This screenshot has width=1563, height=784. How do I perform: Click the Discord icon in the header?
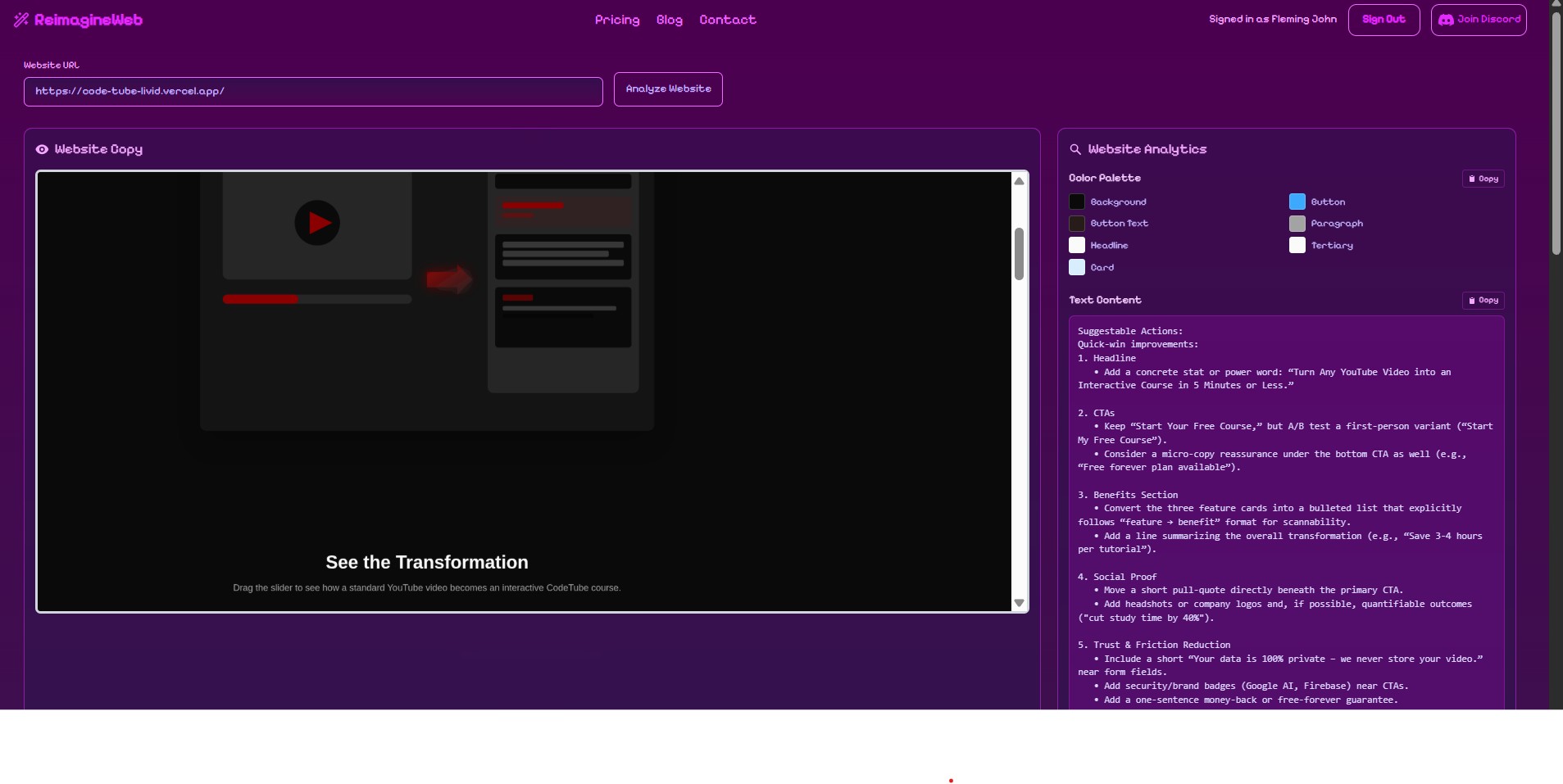coord(1447,20)
